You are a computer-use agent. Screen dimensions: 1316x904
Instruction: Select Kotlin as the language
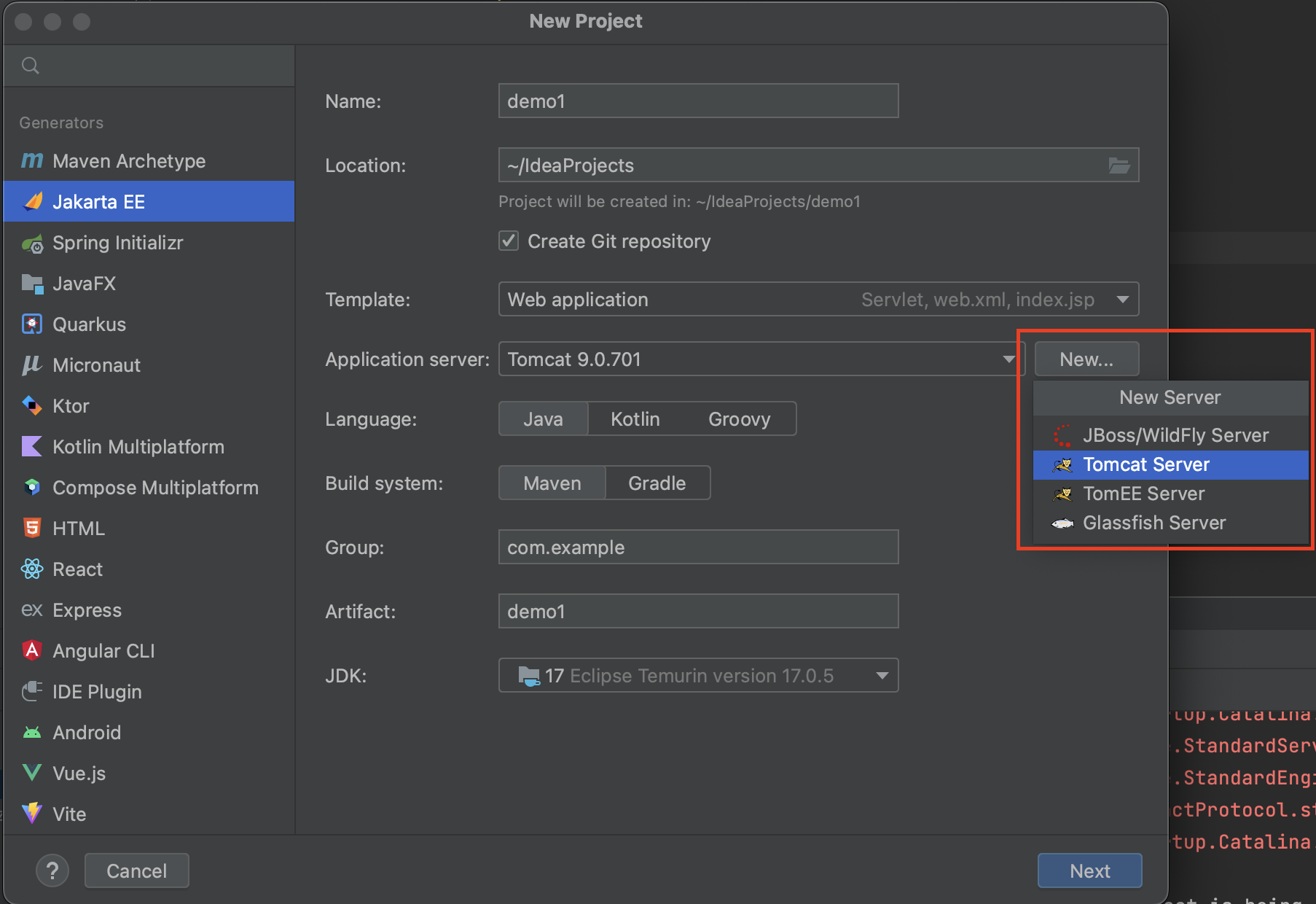pos(635,419)
